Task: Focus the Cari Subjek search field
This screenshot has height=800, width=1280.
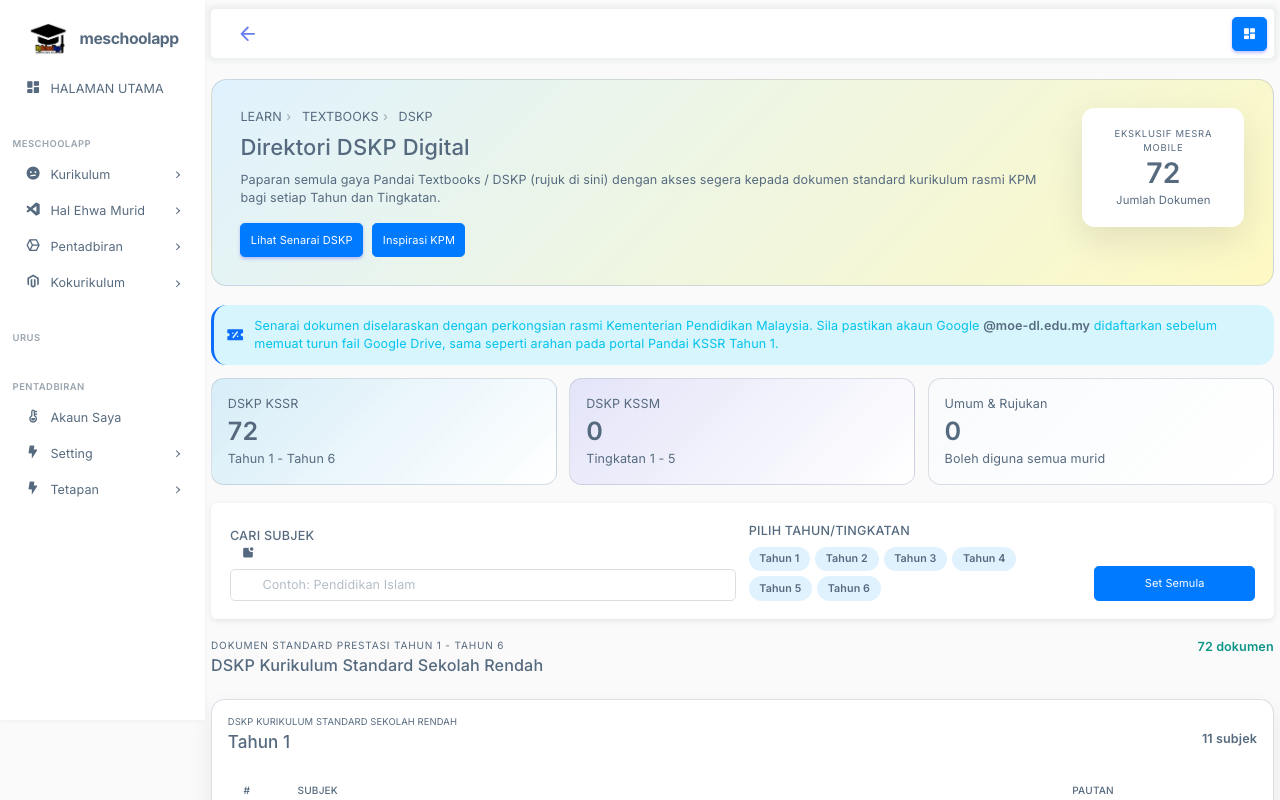Action: click(x=483, y=585)
